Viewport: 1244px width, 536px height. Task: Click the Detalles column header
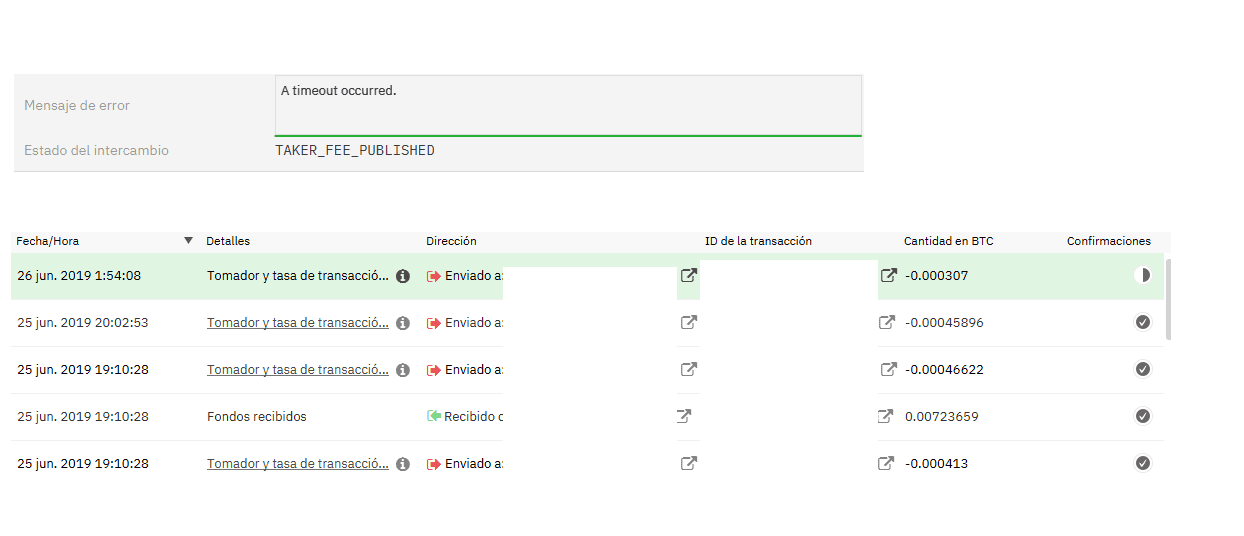click(228, 241)
